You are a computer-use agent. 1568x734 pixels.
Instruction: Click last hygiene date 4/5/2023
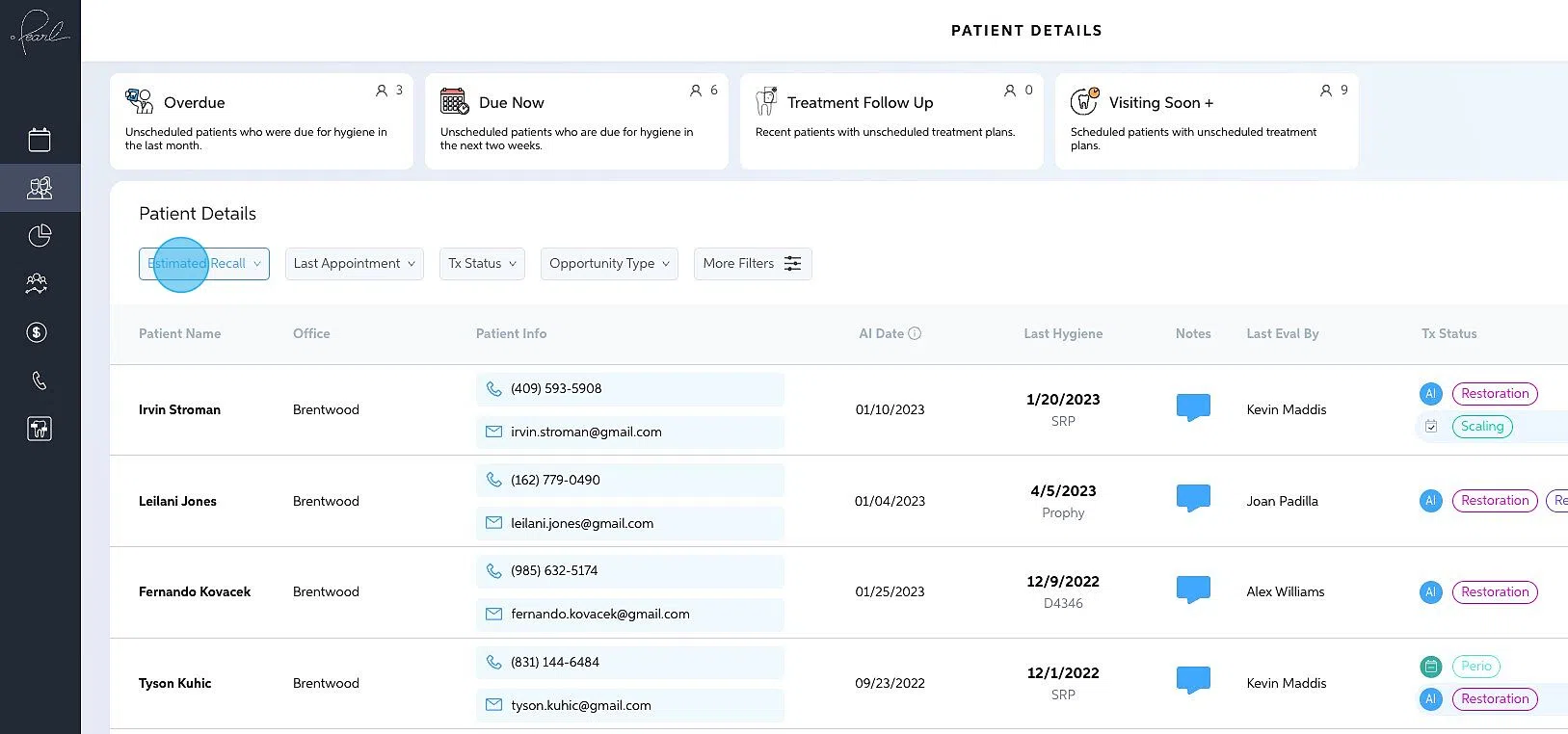tap(1063, 491)
